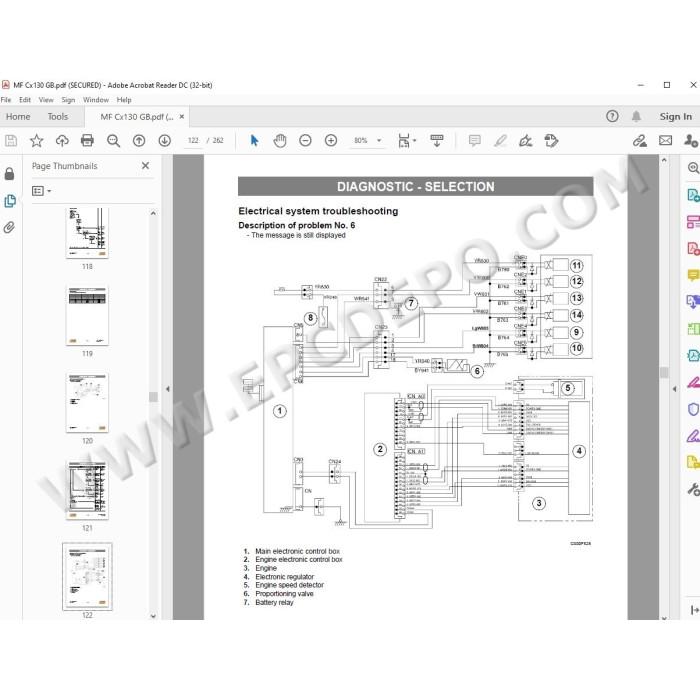The image size is (700, 700).
Task: Select the highlight text pen tool
Action: coord(500,141)
